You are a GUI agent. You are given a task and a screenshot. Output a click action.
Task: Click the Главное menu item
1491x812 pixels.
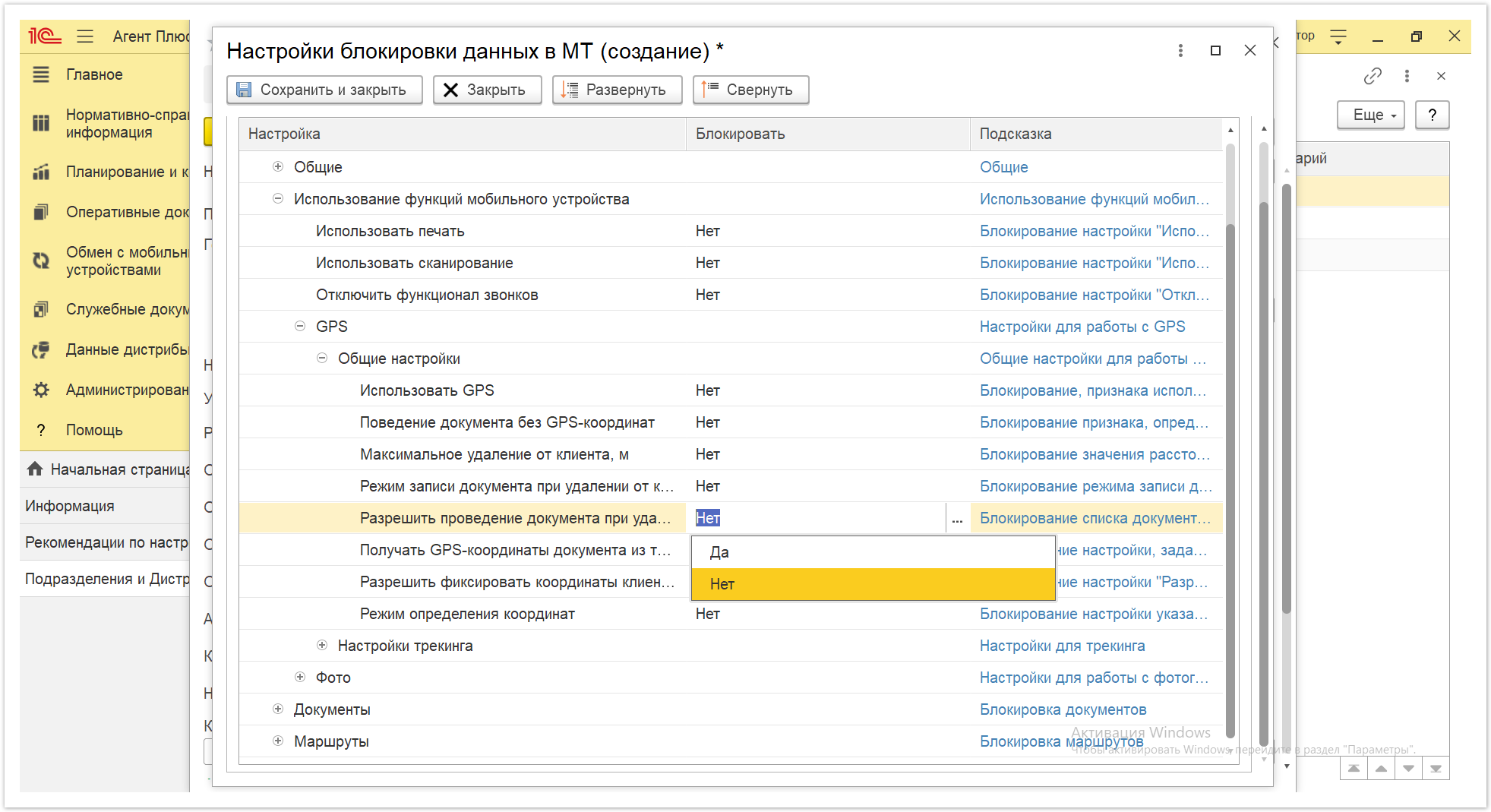pos(94,74)
